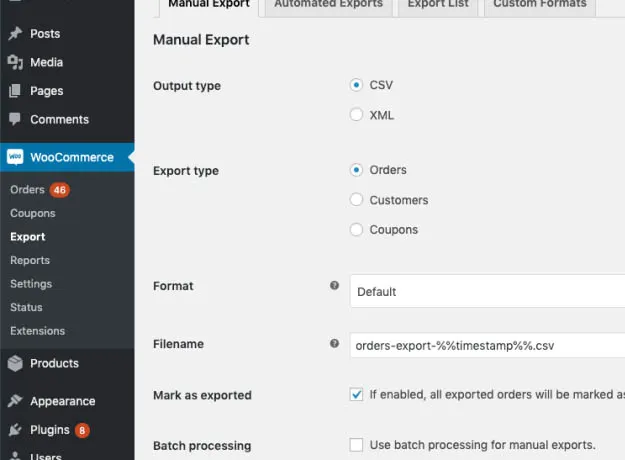Click the Format help tooltip icon
The height and width of the screenshot is (460, 625).
point(334,285)
